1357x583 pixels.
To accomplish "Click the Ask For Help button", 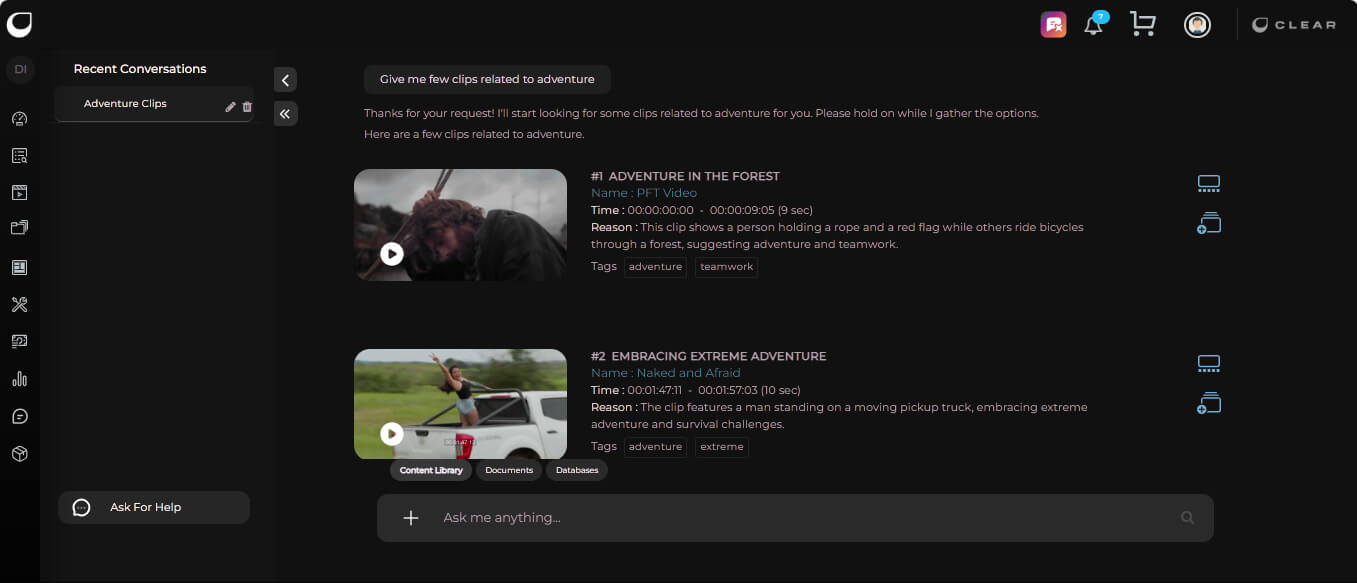I will (153, 507).
